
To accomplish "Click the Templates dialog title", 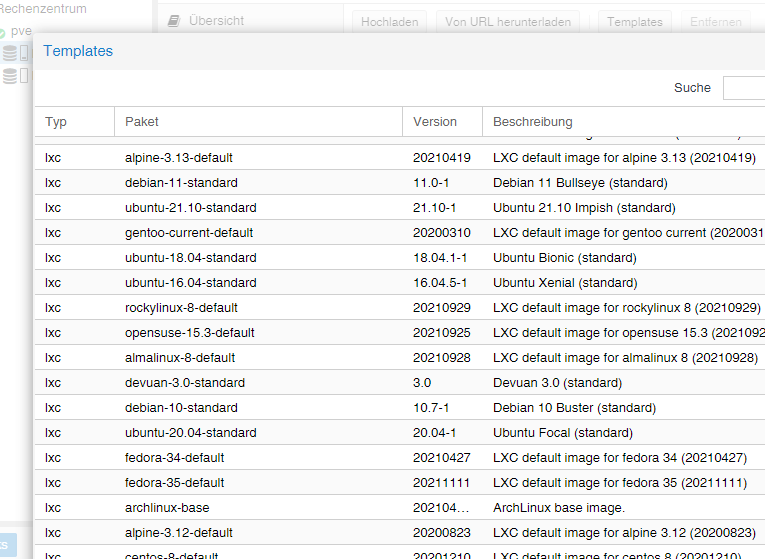I will click(78, 51).
